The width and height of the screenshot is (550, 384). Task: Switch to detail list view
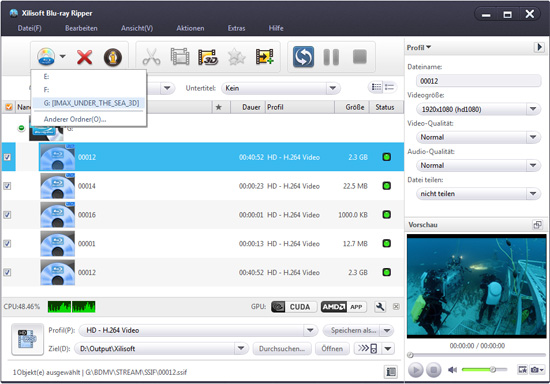(389, 87)
